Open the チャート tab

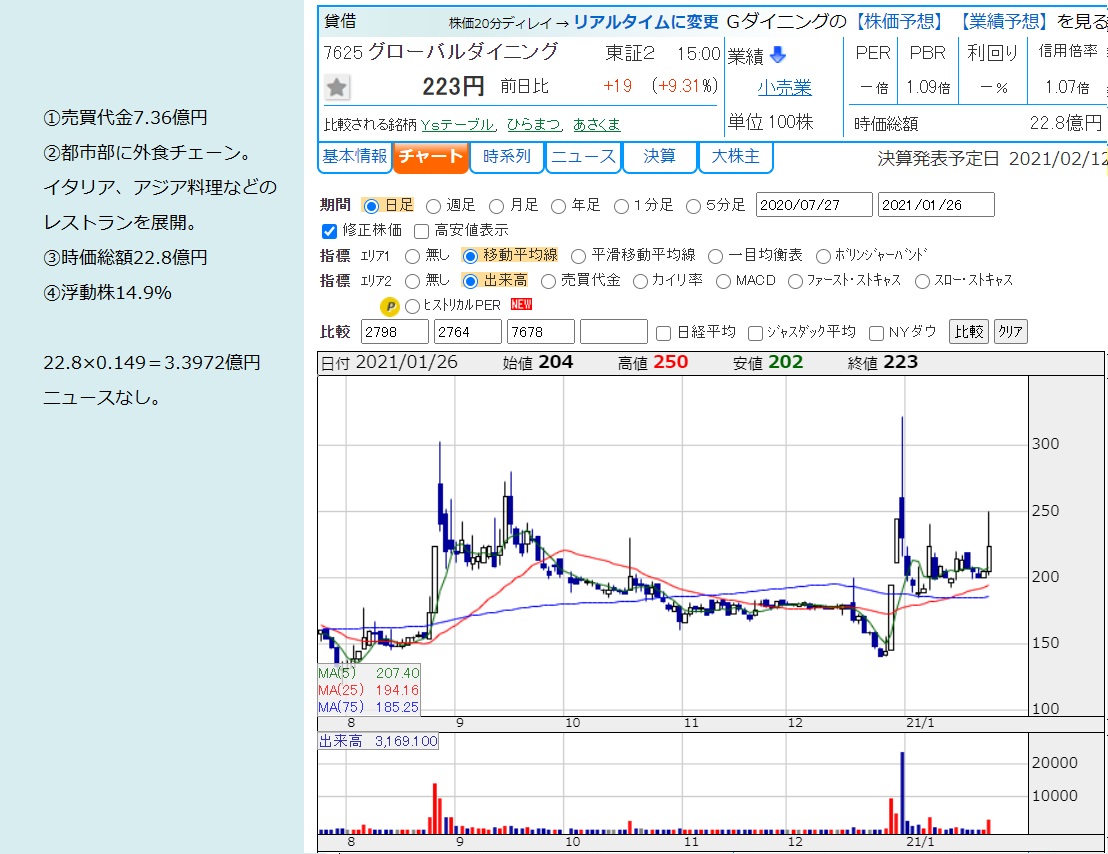coord(430,157)
